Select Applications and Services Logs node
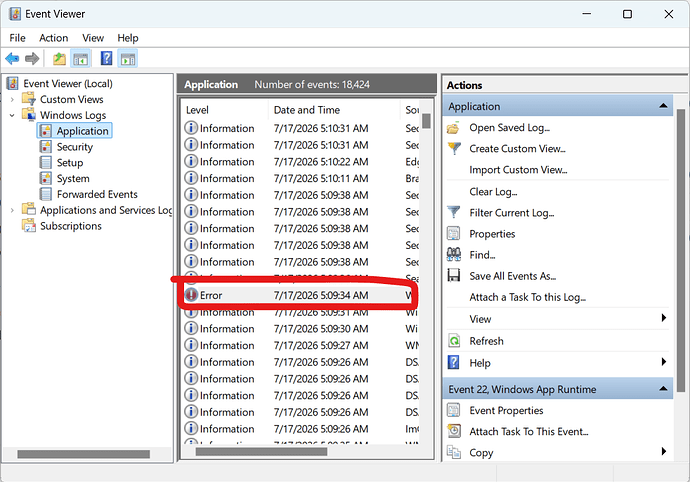This screenshot has height=482, width=690. click(x=106, y=210)
